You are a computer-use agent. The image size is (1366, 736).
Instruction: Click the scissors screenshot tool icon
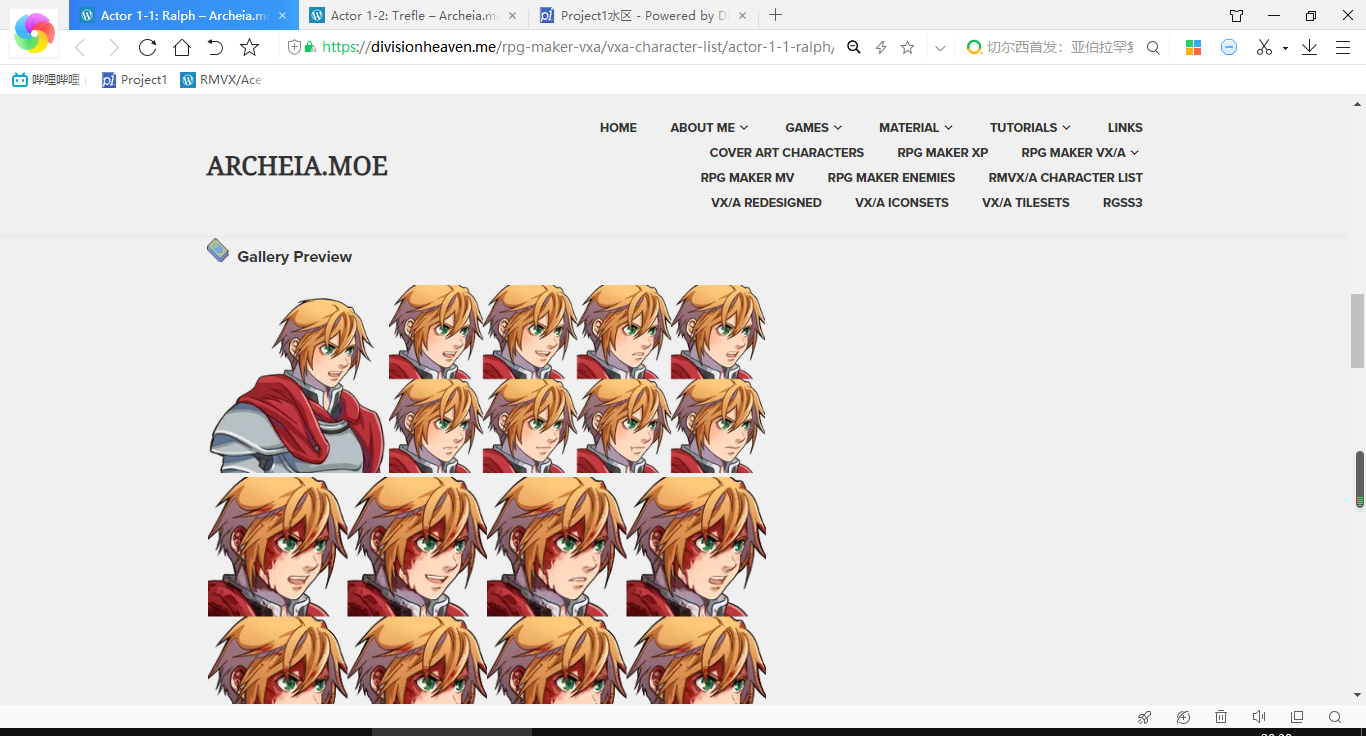(1264, 47)
